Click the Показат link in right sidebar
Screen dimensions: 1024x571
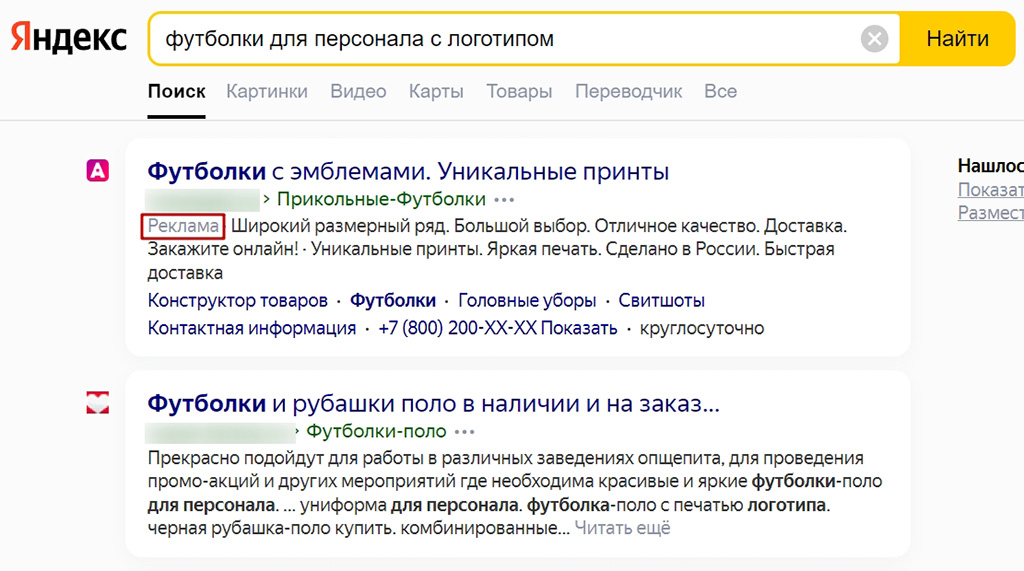point(991,189)
